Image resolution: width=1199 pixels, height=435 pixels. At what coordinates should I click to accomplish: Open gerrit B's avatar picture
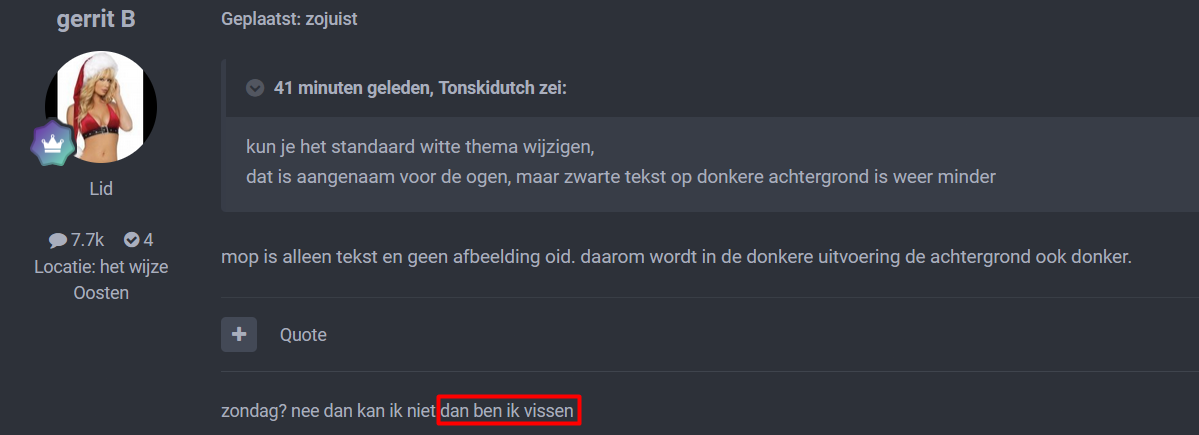pyautogui.click(x=101, y=107)
